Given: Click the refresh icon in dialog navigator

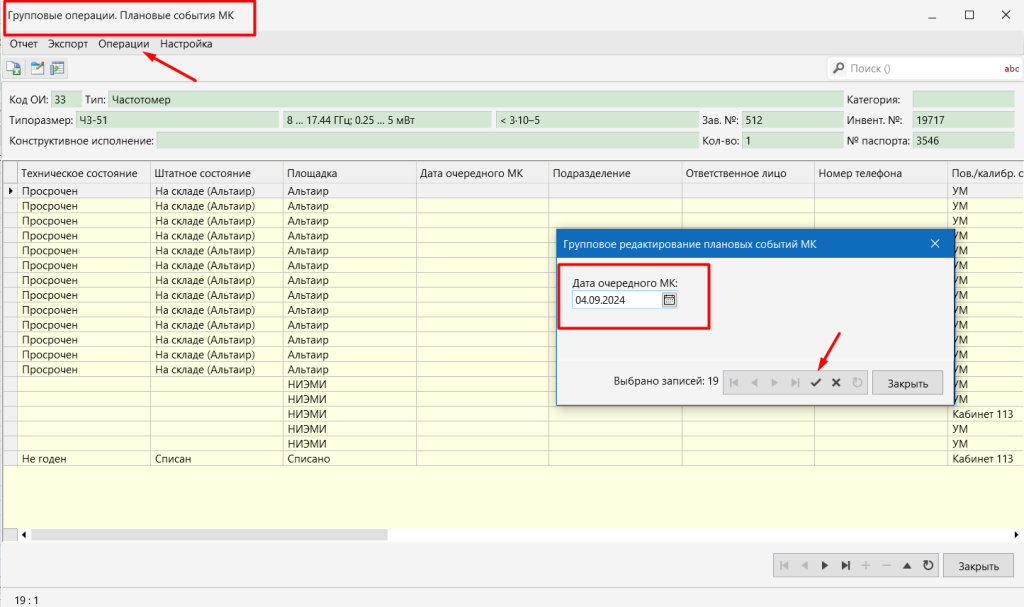Looking at the screenshot, I should click(857, 383).
